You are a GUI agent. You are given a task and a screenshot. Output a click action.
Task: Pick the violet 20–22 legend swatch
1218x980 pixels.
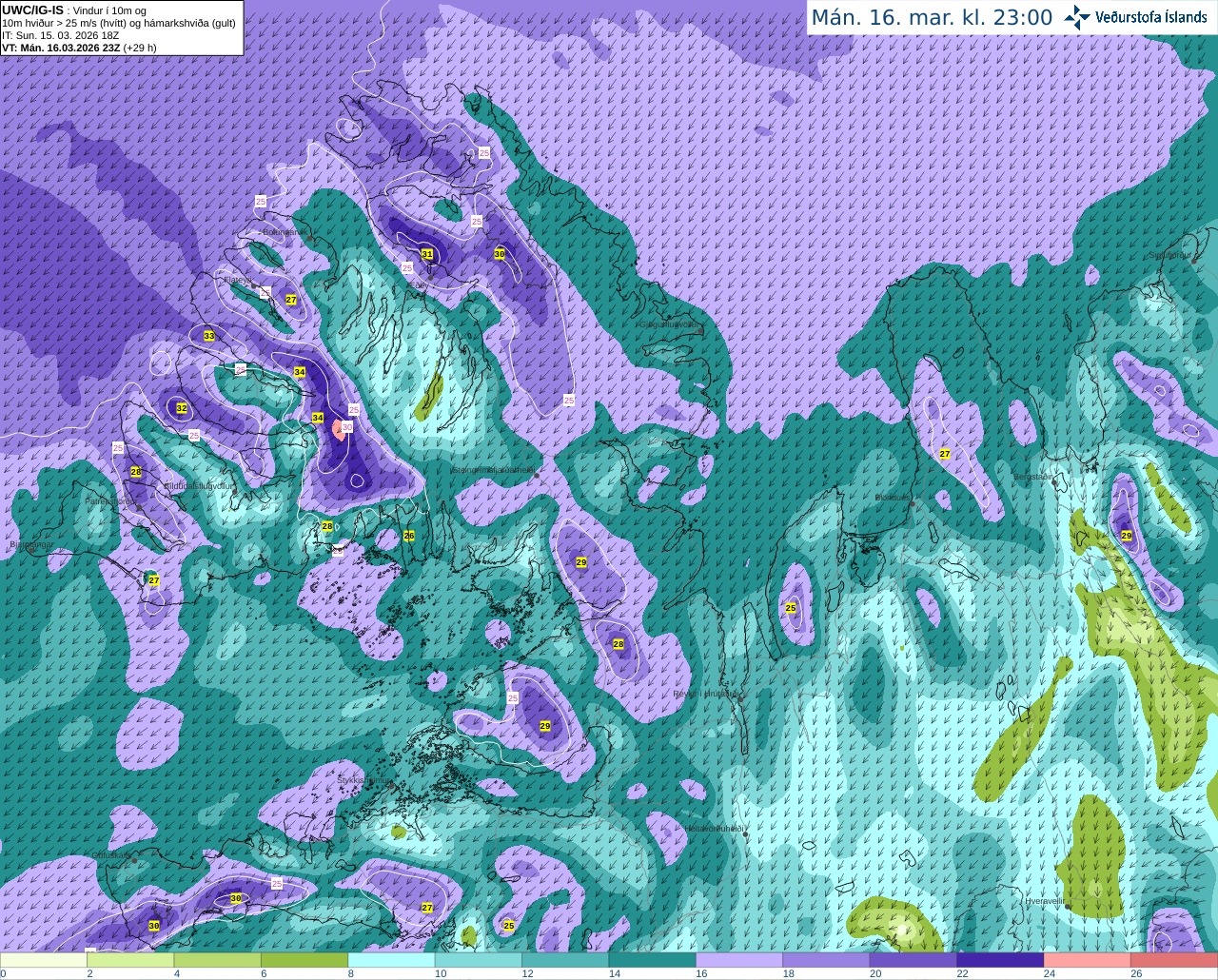pos(913,960)
